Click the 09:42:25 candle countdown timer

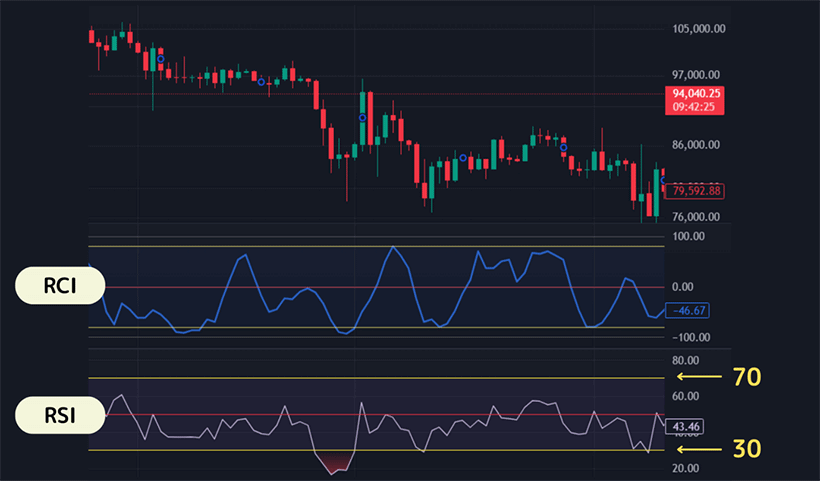698,106
